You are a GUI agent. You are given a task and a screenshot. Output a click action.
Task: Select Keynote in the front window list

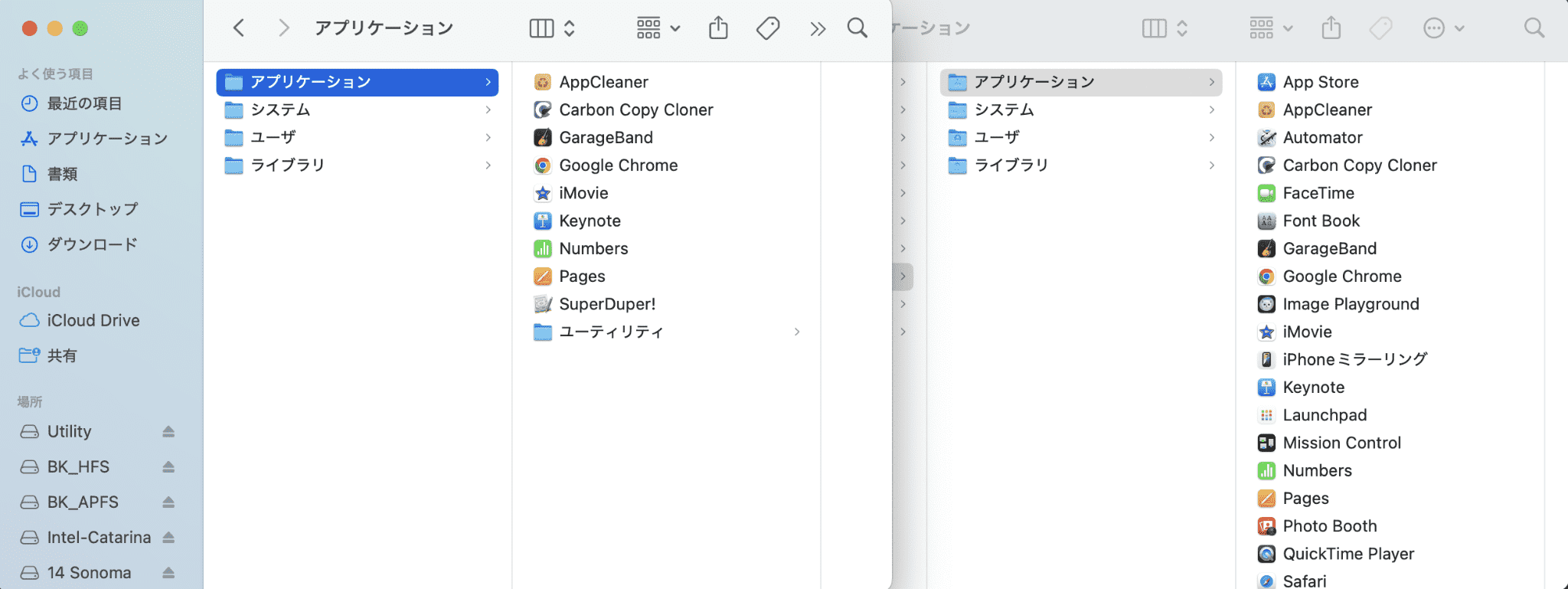tap(577, 221)
